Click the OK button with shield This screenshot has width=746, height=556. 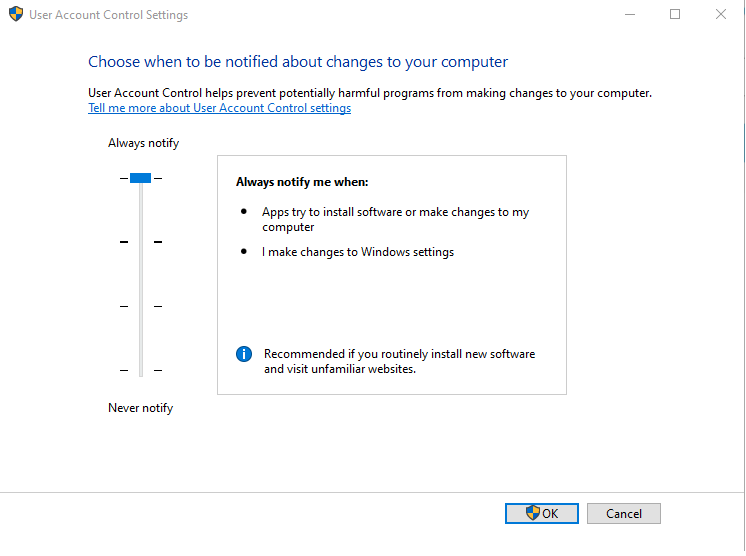click(x=541, y=513)
